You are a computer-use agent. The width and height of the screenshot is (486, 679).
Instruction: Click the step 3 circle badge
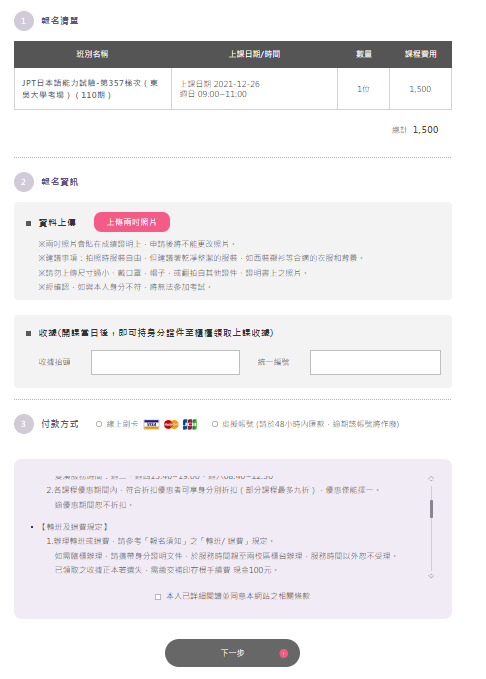[x=24, y=424]
